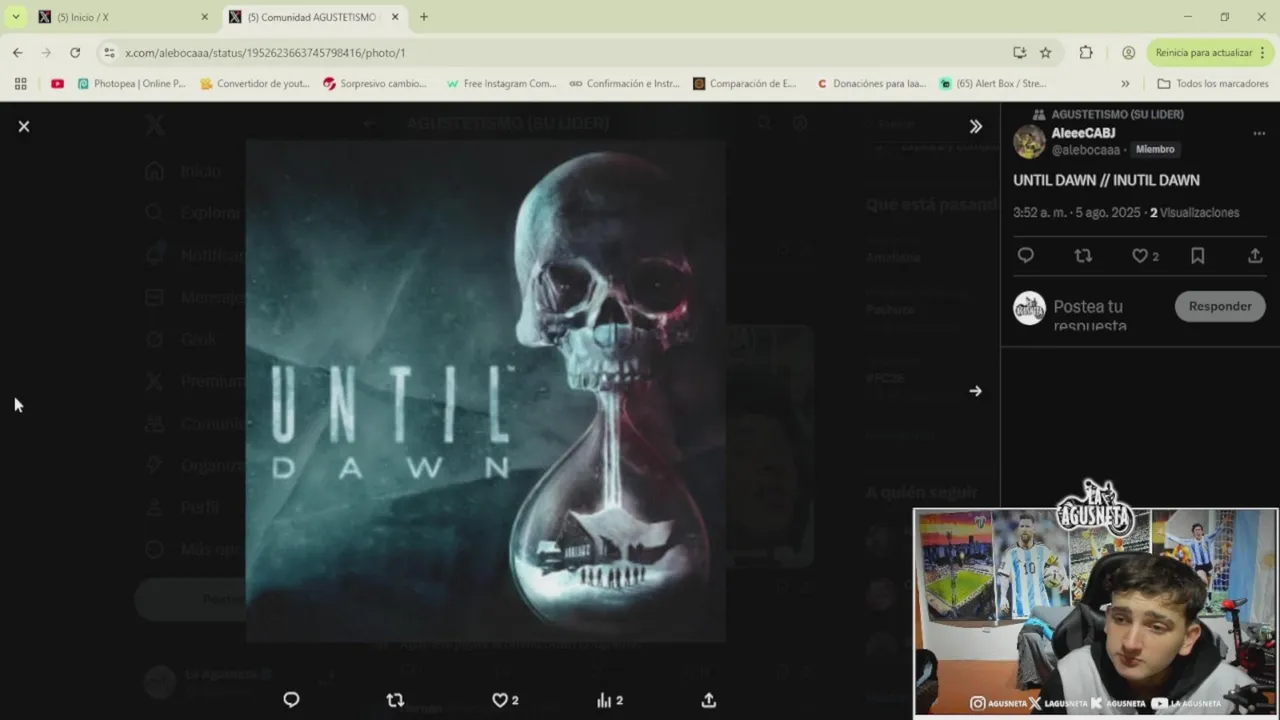Viewport: 1280px width, 720px height.
Task: Go to next photo with right arrow
Action: click(x=975, y=391)
